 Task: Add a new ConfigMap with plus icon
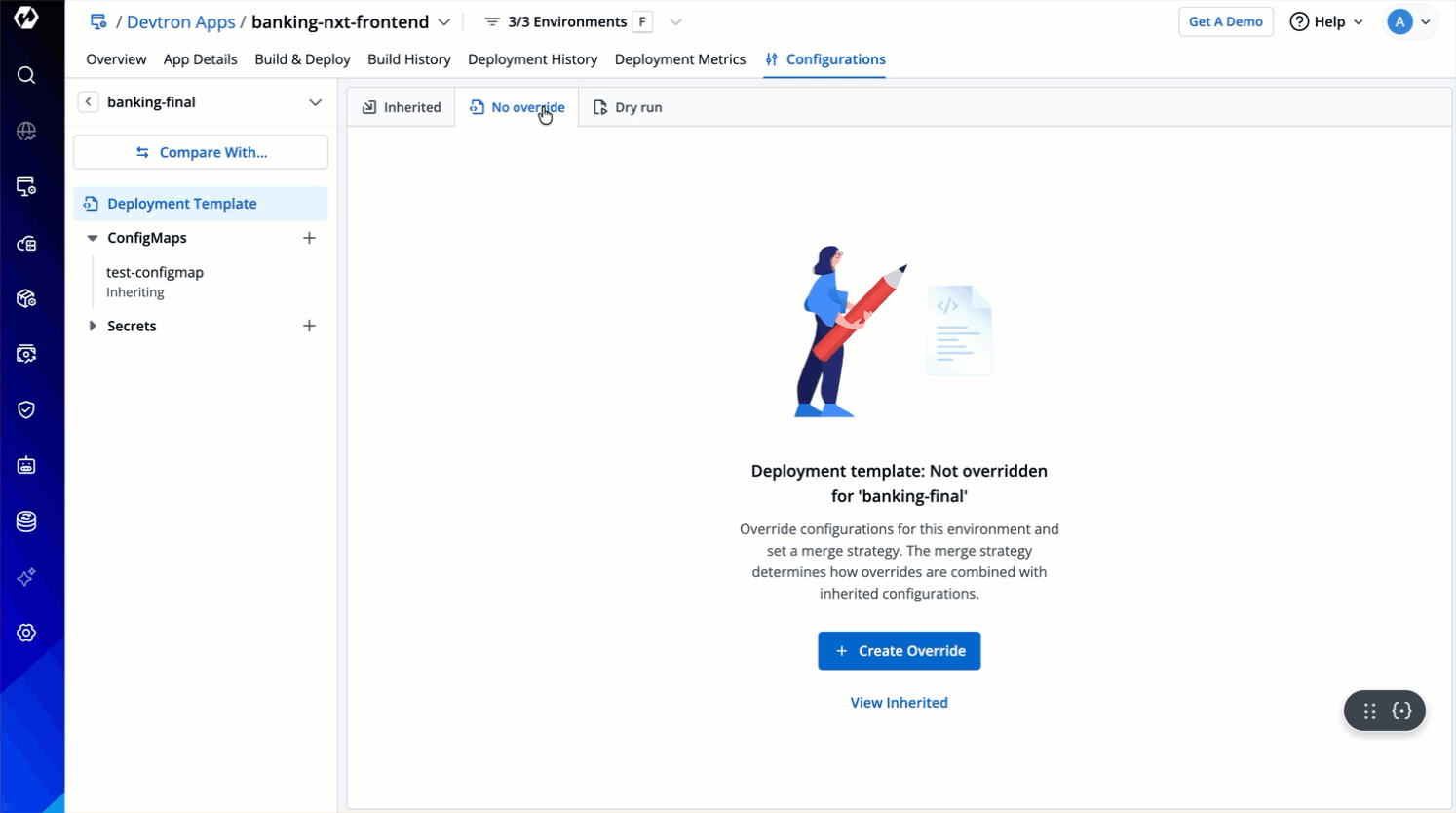(309, 238)
